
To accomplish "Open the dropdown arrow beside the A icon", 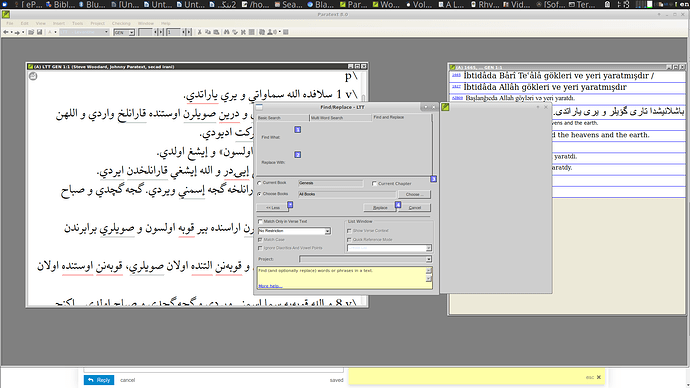I will point(55,32).
